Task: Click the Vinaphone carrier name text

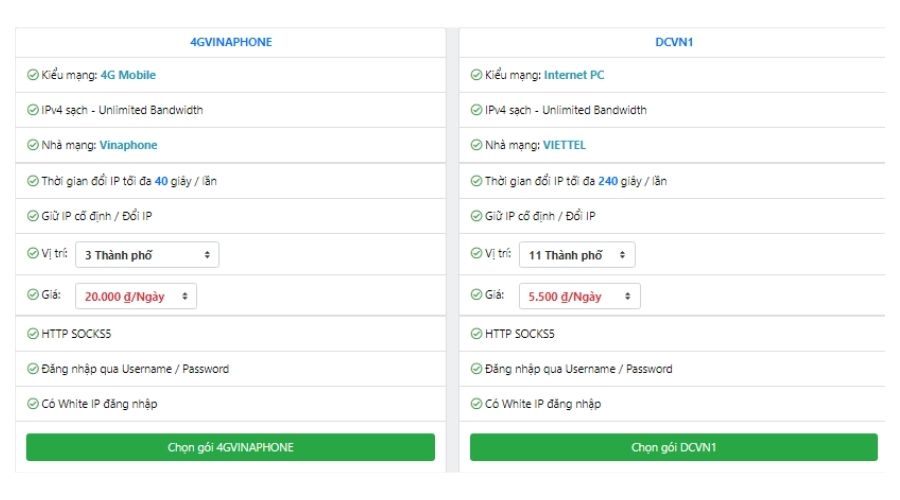Action: 128,145
